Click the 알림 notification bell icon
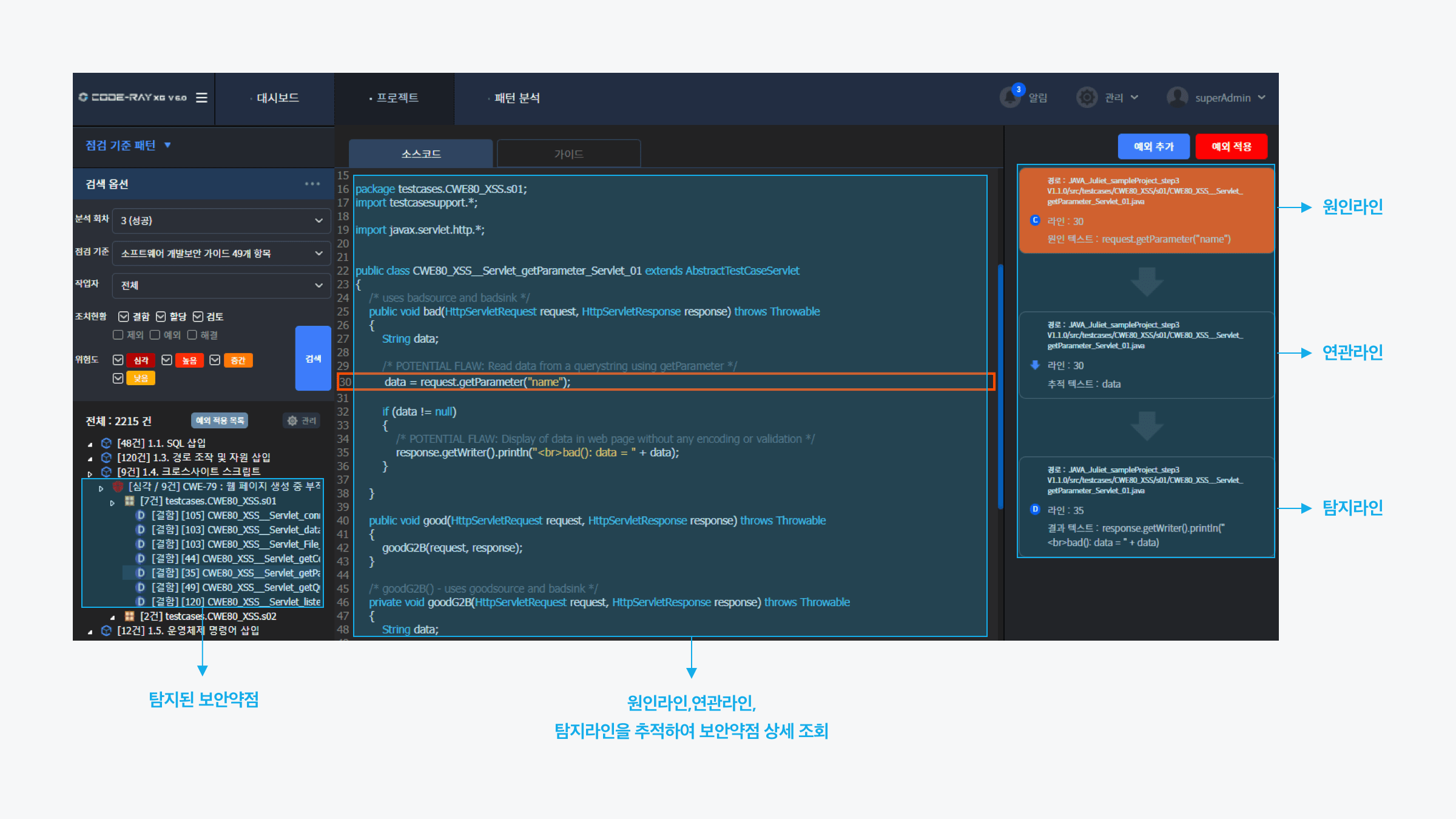1456x819 pixels. tap(1010, 98)
